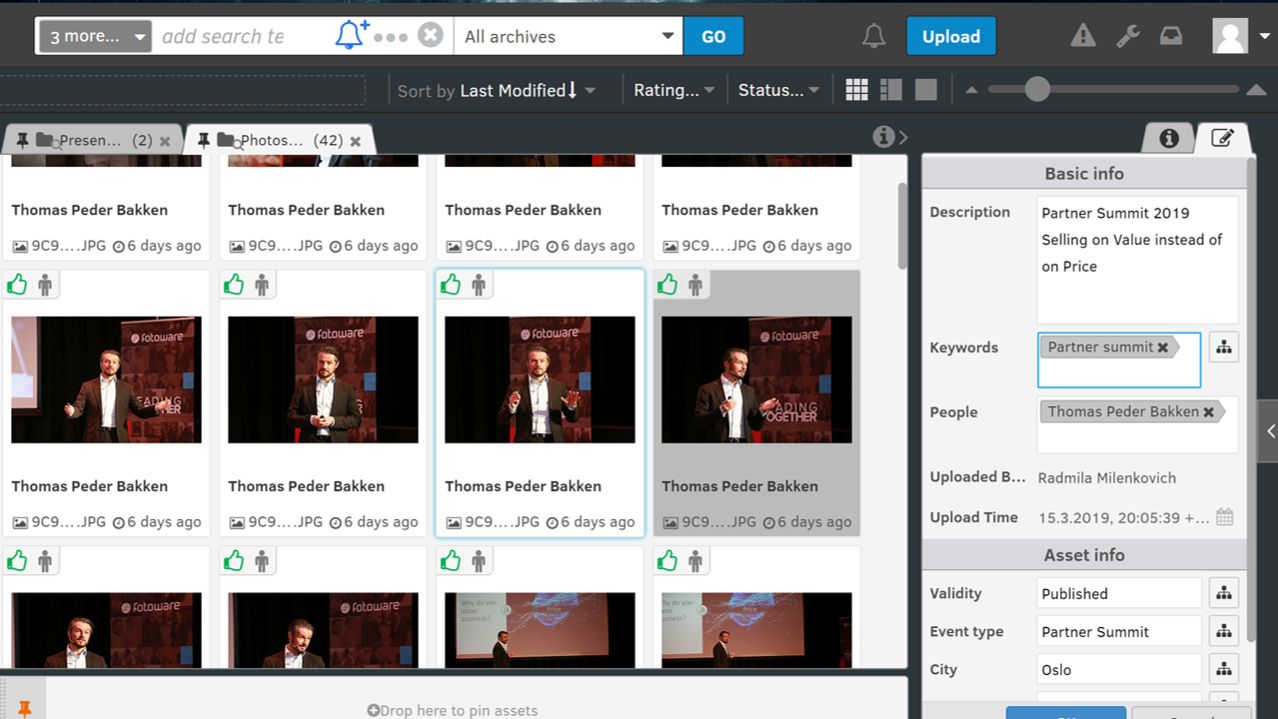Screen dimensions: 1278x719
Task: Open the taxonomy picker for City
Action: pyautogui.click(x=1224, y=669)
